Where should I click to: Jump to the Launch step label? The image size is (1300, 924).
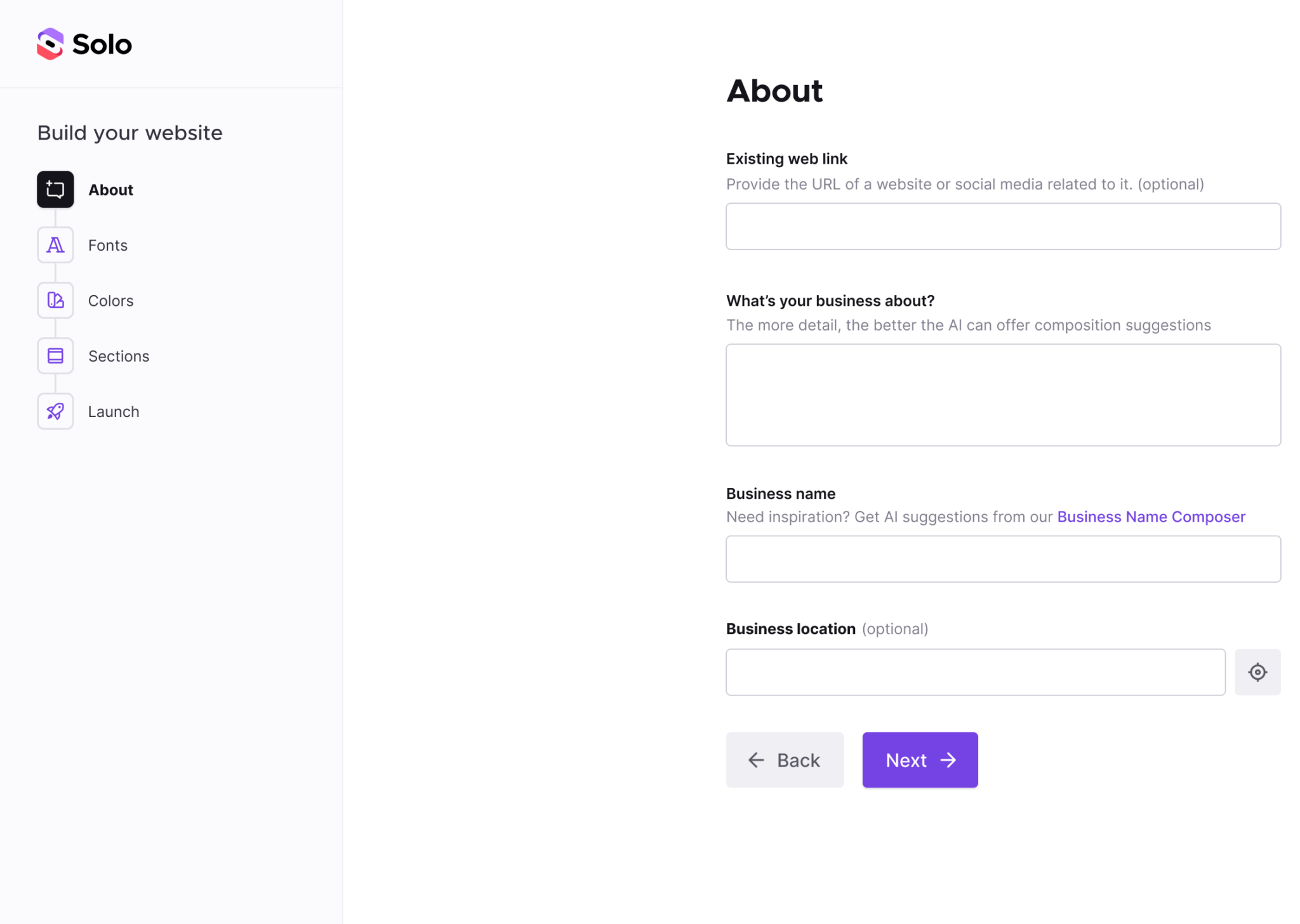[x=114, y=411]
